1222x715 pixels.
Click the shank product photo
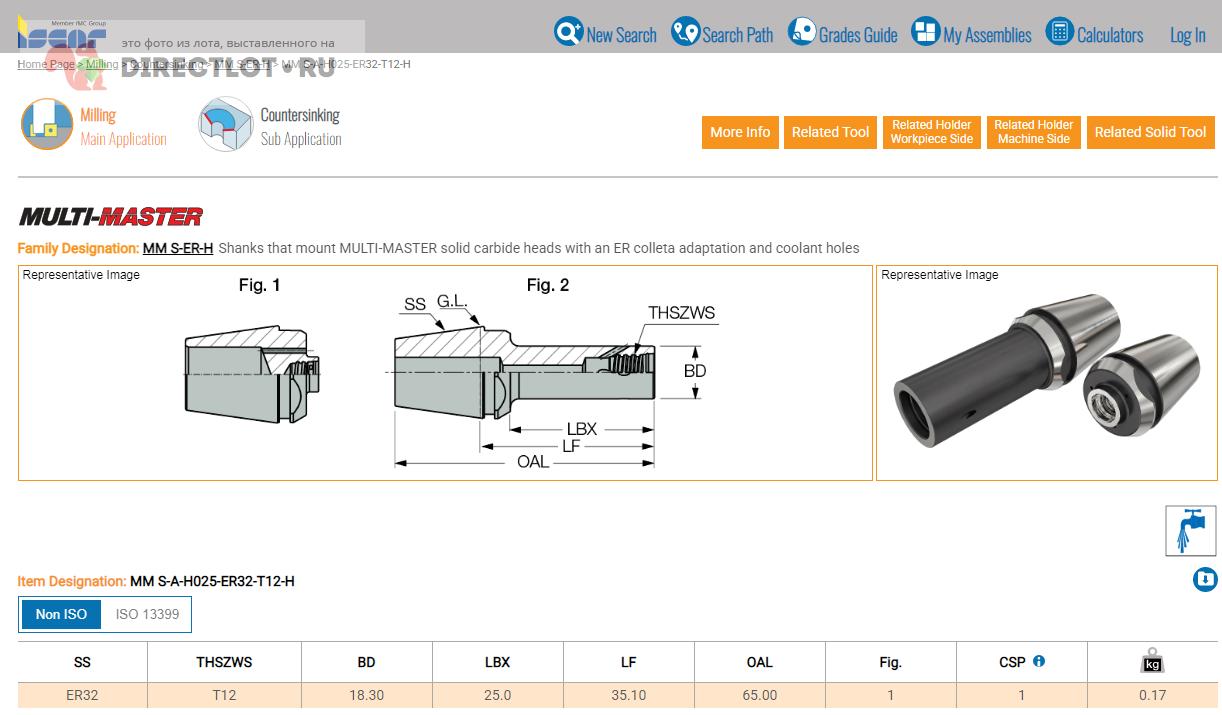point(1047,373)
